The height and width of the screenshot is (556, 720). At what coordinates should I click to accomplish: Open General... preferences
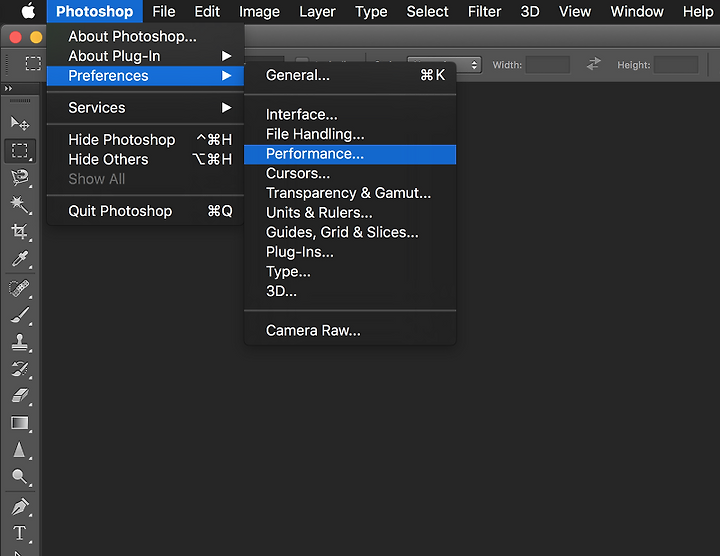click(x=350, y=75)
